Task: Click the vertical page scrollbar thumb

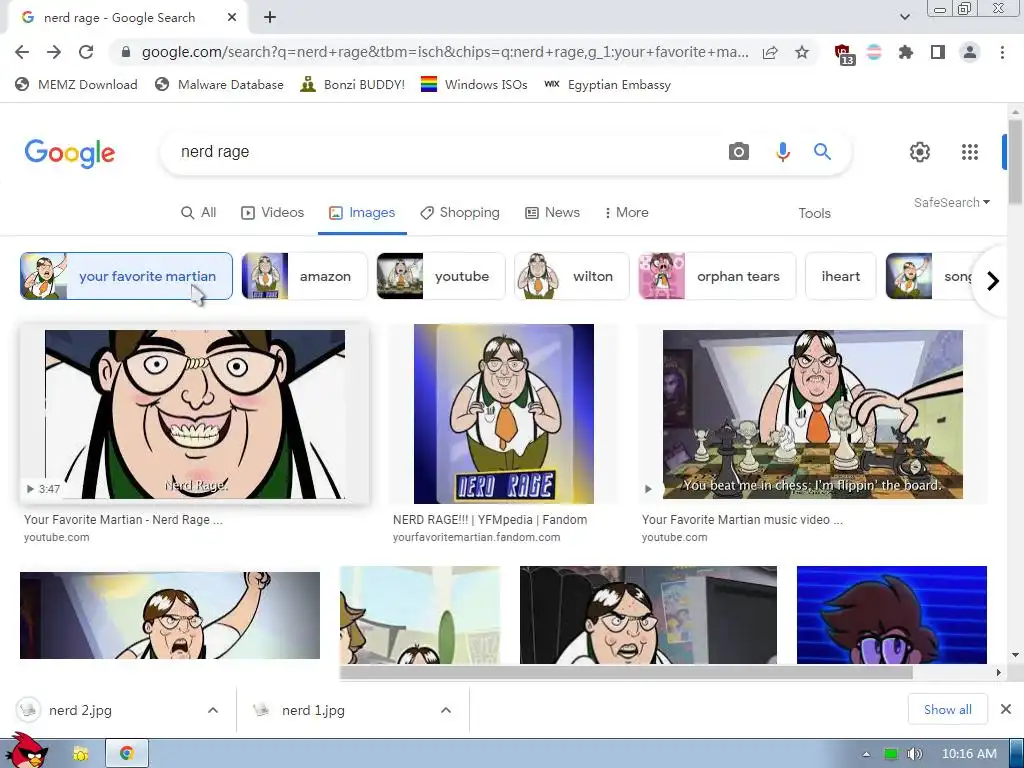Action: coord(1014,161)
